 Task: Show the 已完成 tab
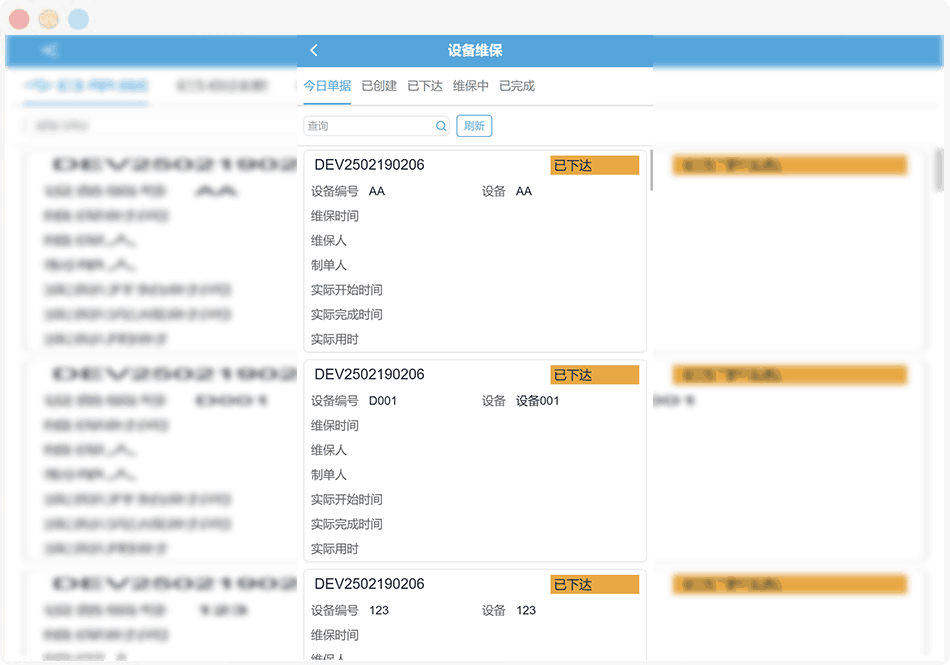click(x=517, y=86)
